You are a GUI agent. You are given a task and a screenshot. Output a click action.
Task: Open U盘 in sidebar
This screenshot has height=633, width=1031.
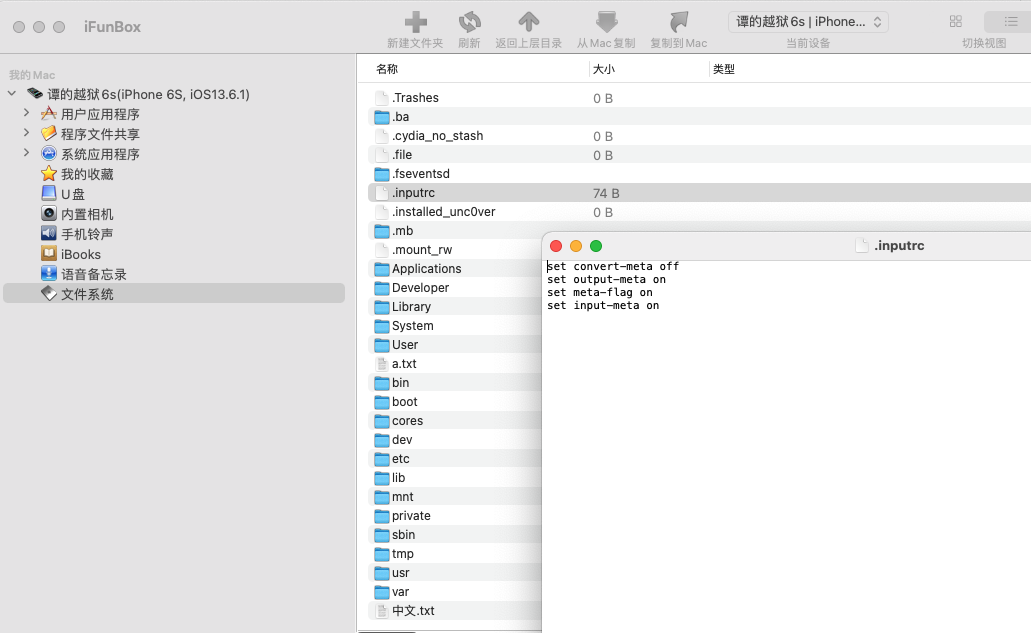coord(73,195)
